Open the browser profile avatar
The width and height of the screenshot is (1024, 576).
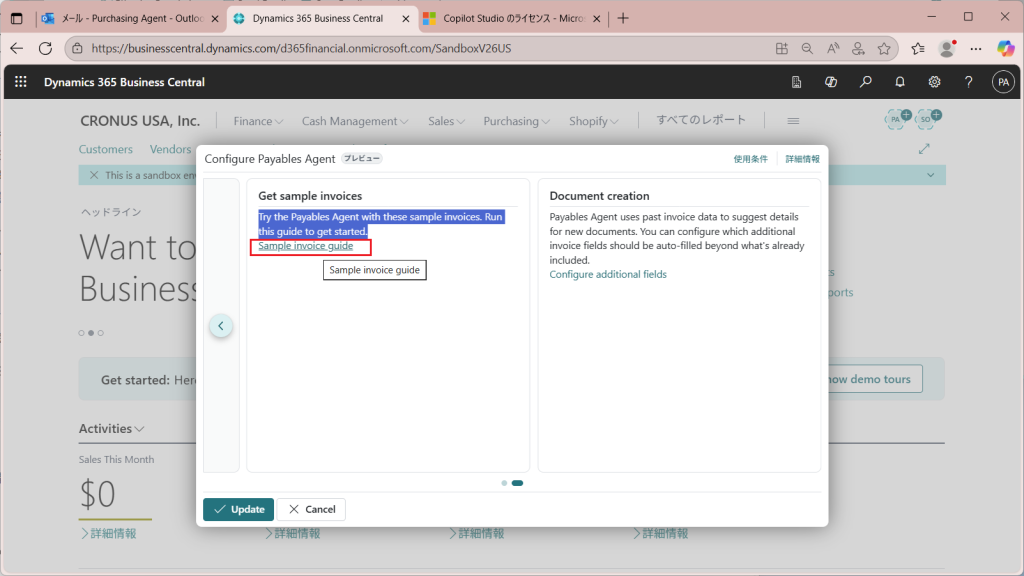click(946, 48)
